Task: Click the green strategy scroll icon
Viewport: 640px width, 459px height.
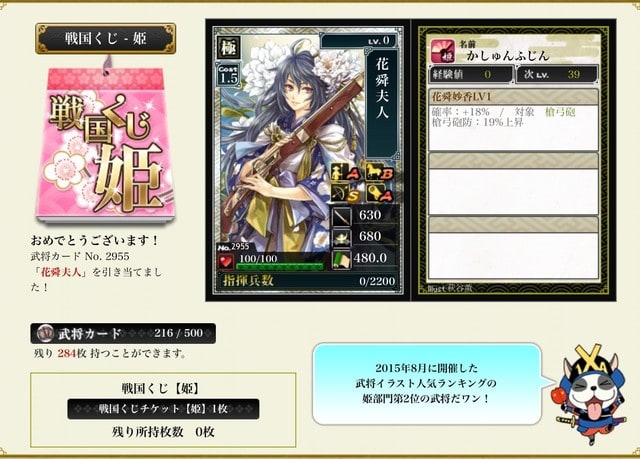Action: [x=341, y=259]
